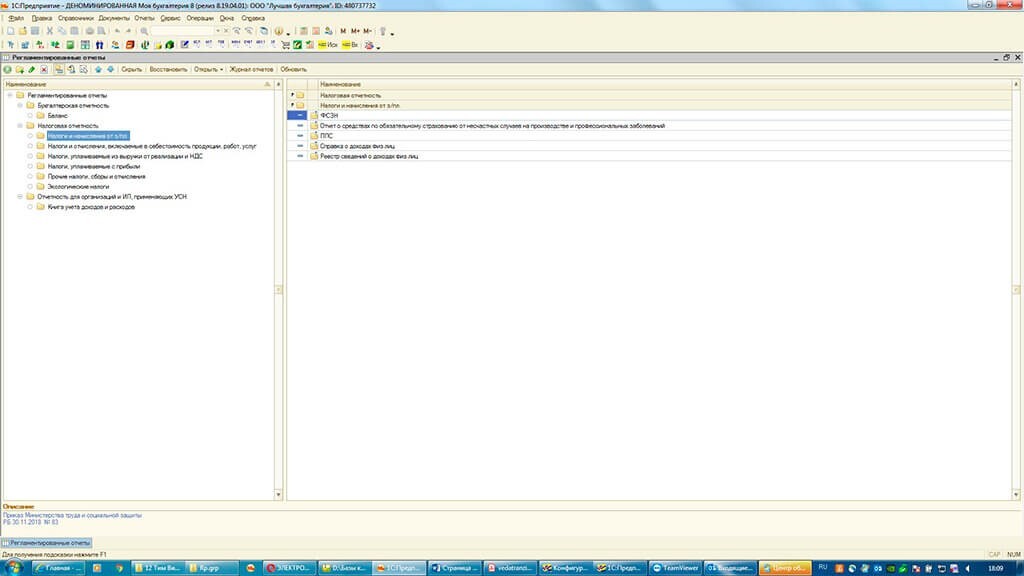Click the right list vertical scrollbar down arrow
Screen dimensions: 1024x576
click(1016, 495)
